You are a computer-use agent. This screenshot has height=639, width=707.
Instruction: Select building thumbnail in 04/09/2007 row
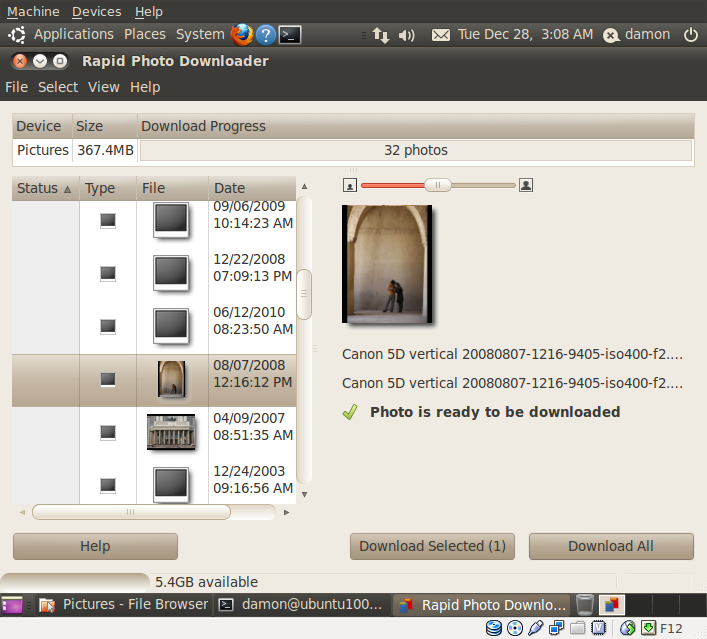(171, 432)
